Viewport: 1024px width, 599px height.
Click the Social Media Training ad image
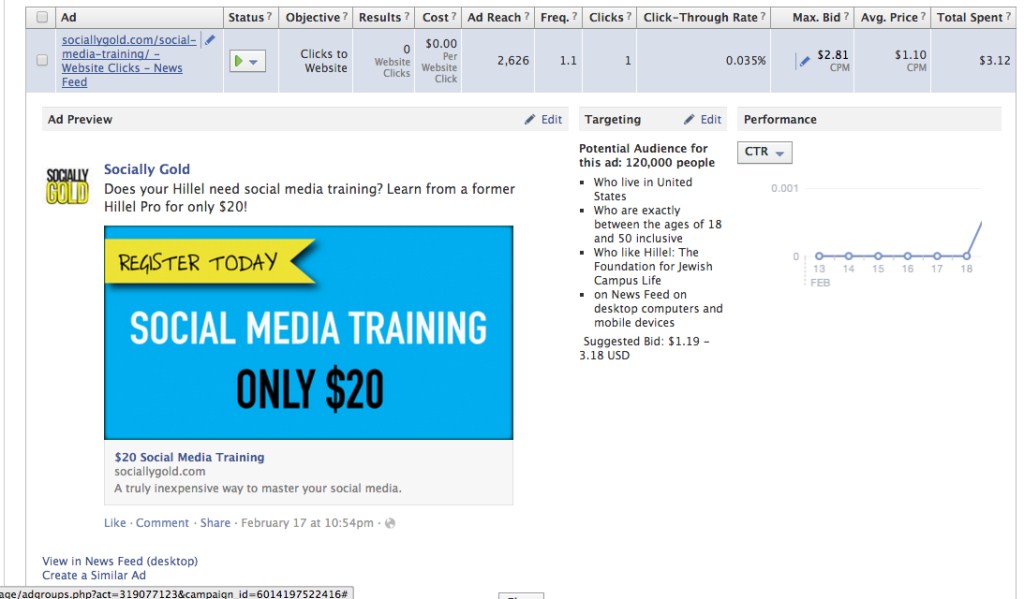tap(308, 332)
